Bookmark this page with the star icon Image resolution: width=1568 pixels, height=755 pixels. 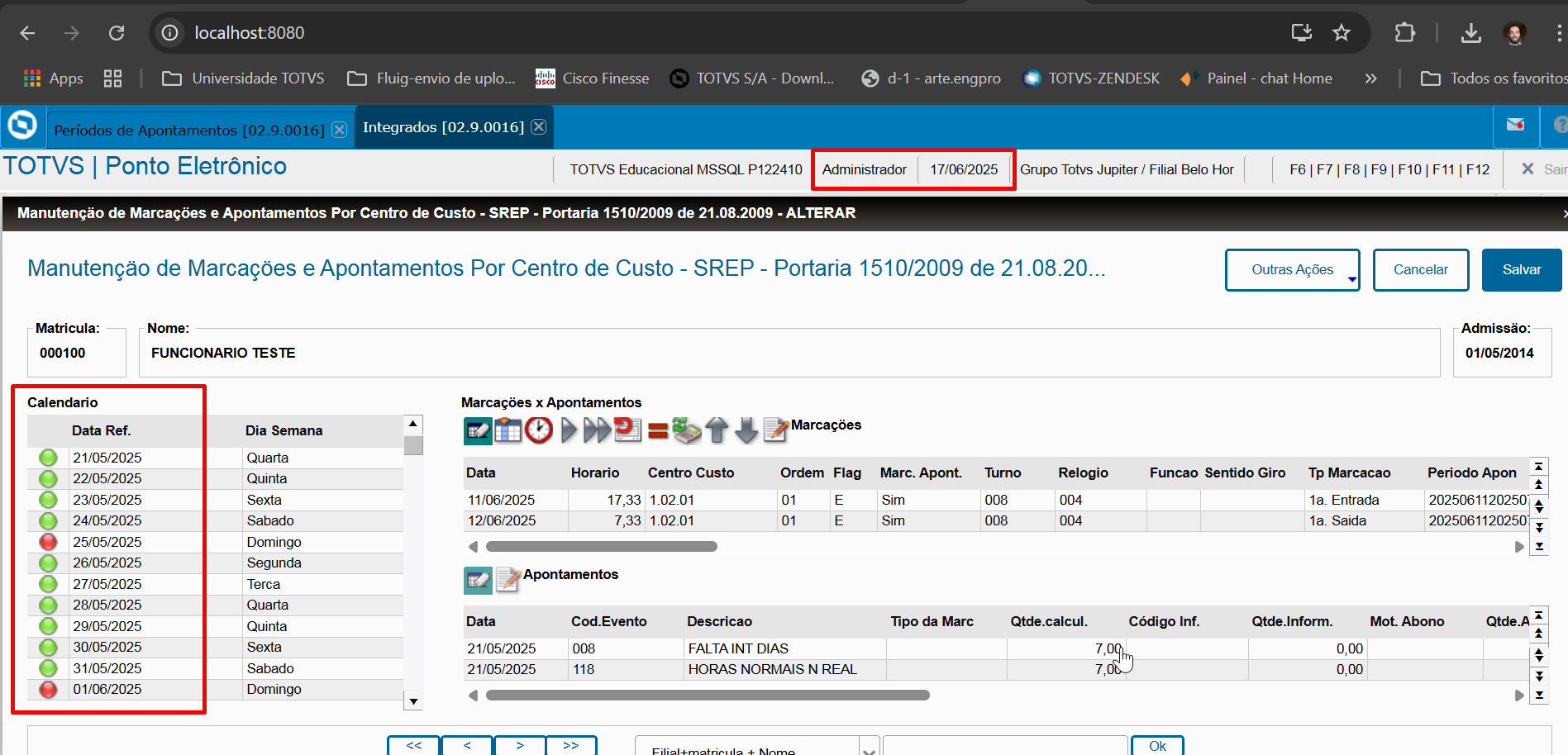(1342, 32)
